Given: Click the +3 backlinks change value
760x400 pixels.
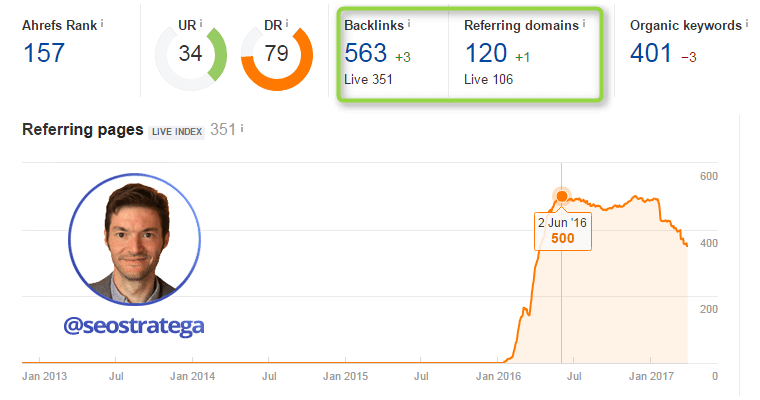Looking at the screenshot, I should tap(403, 57).
